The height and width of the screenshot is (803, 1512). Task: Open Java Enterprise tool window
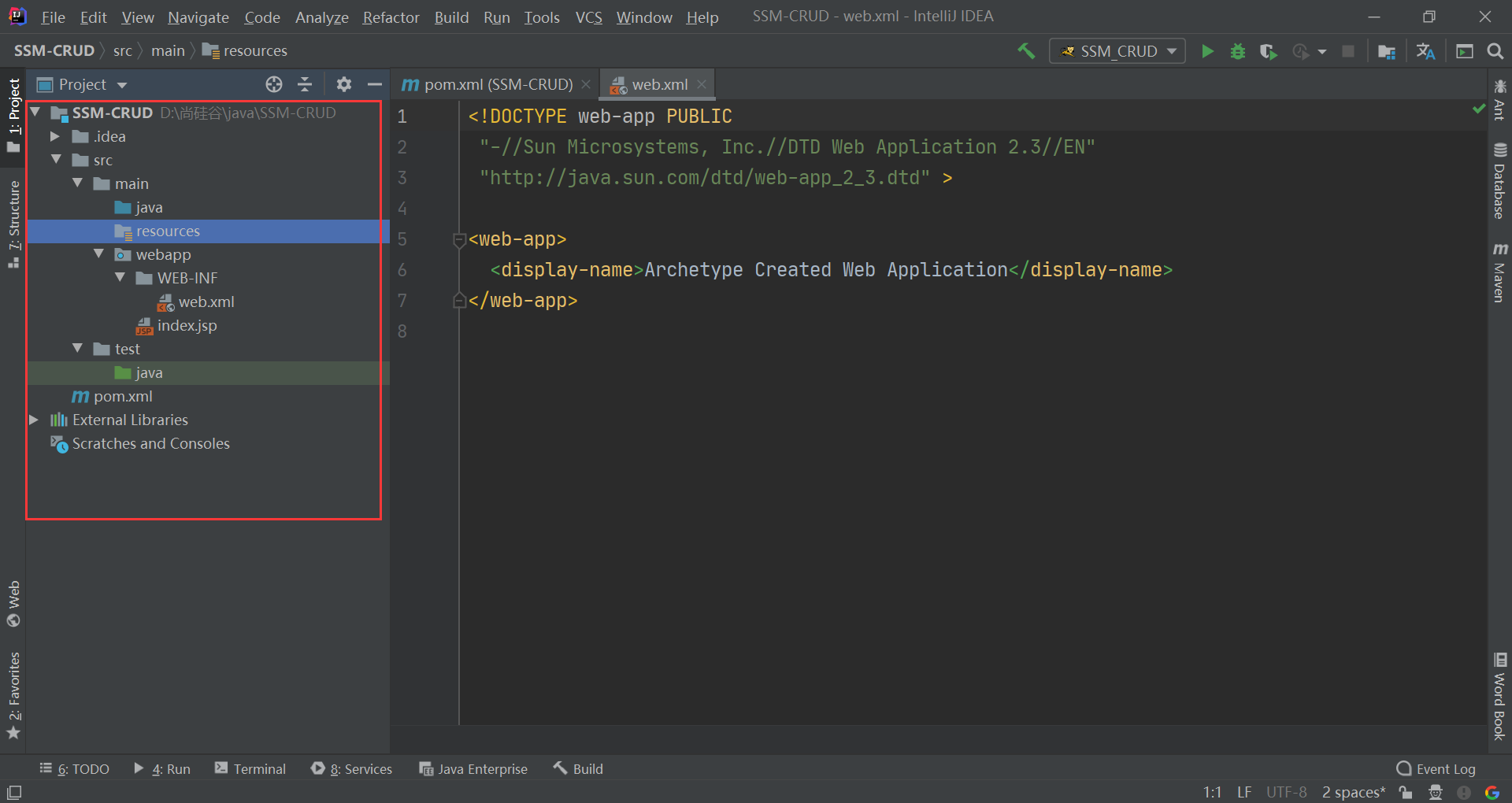pos(473,769)
